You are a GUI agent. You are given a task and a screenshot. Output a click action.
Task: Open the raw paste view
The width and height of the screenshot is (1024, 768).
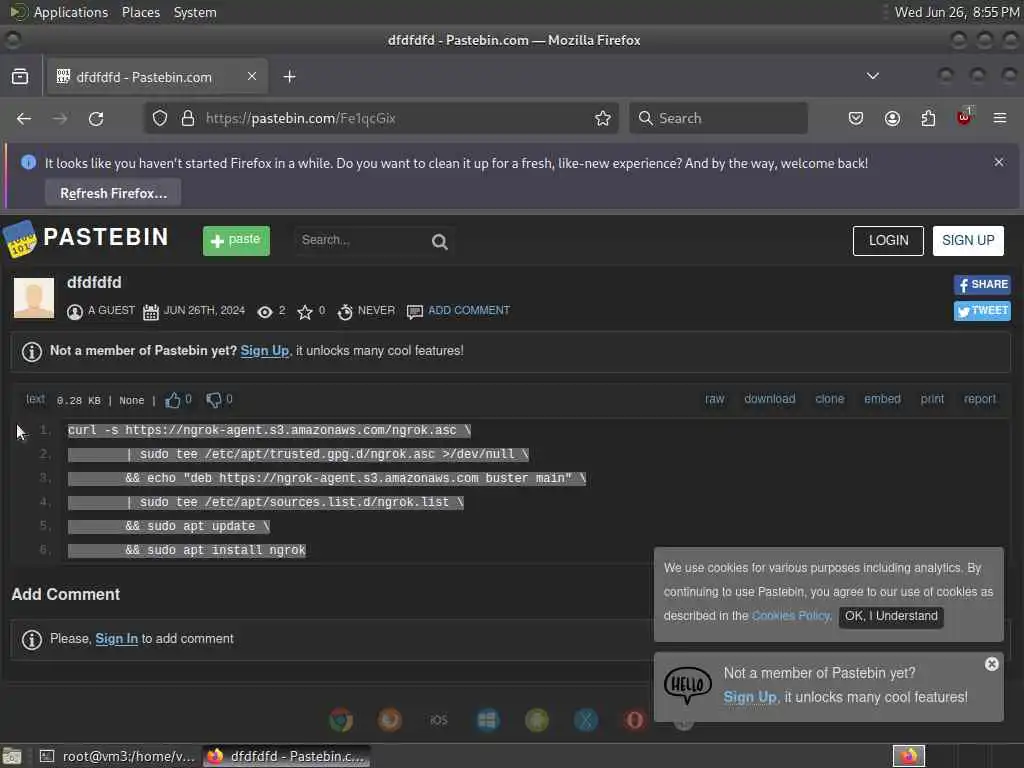pyautogui.click(x=714, y=399)
